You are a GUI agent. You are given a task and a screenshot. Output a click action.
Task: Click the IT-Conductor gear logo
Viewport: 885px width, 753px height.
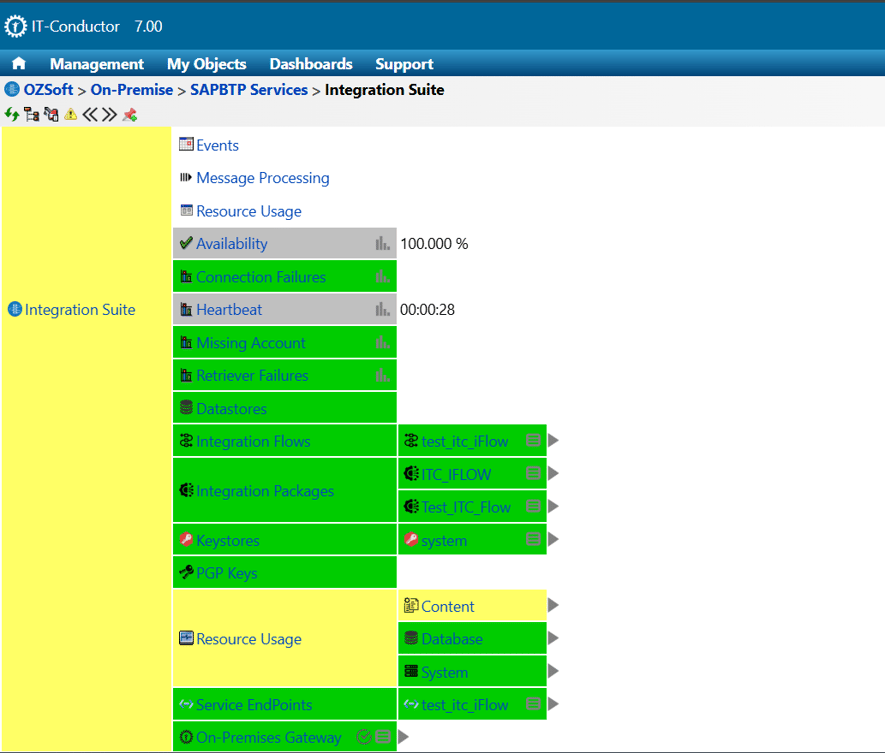15,26
